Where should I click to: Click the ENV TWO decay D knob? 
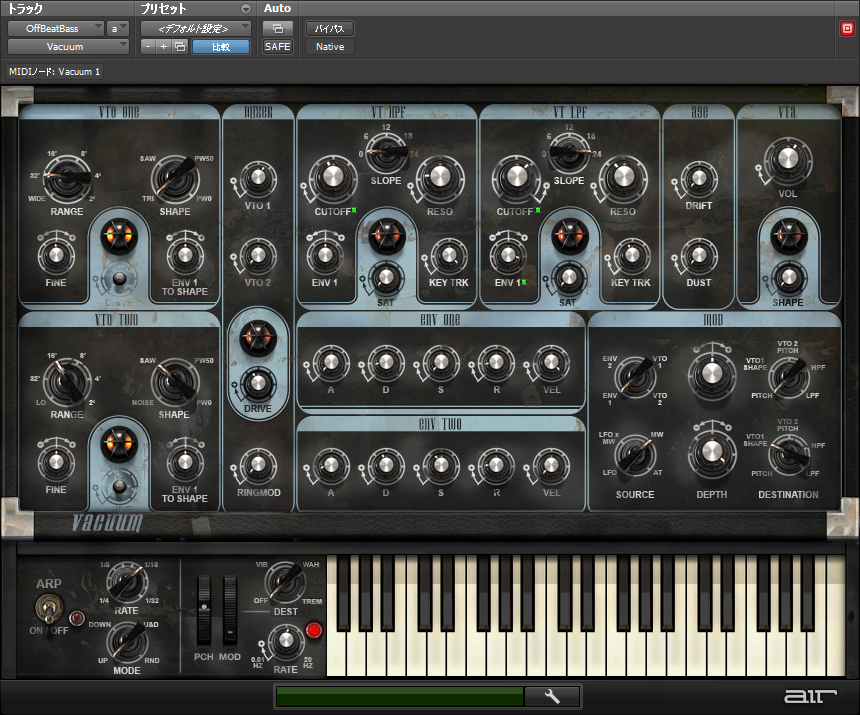pos(386,466)
